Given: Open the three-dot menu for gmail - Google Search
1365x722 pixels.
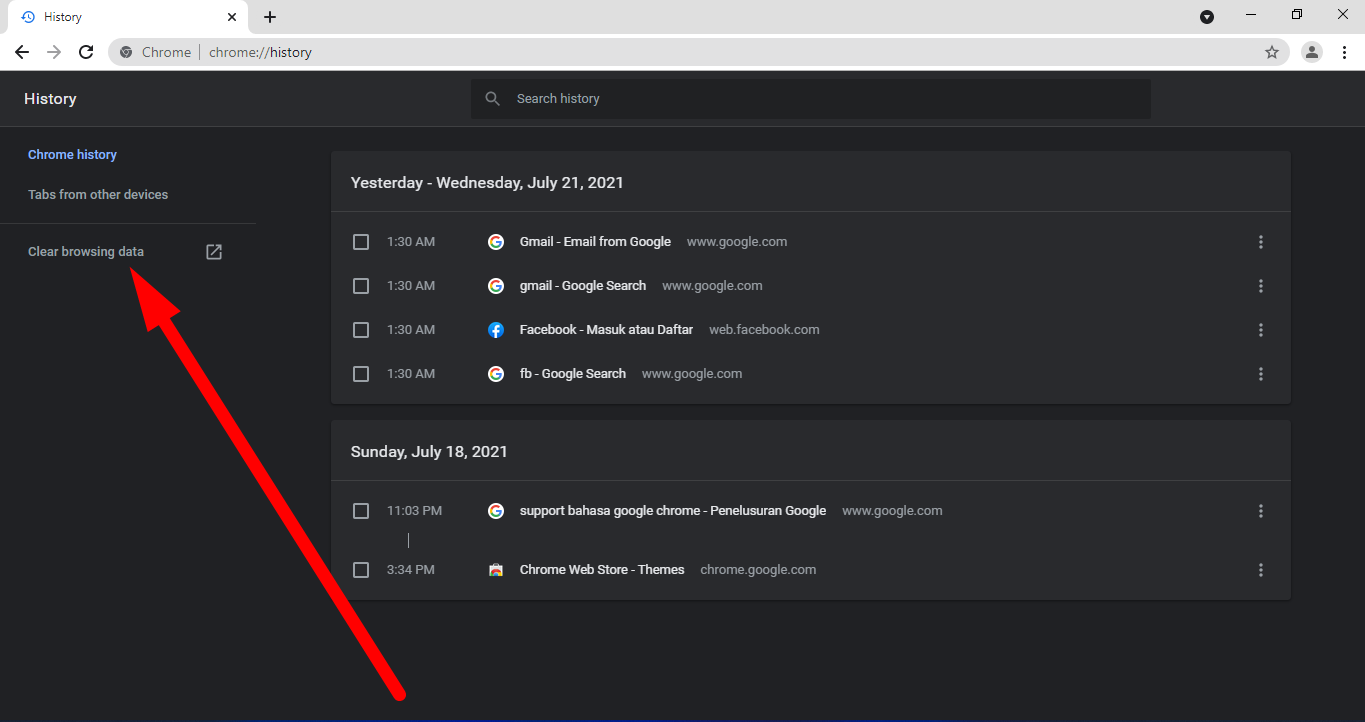Looking at the screenshot, I should [x=1261, y=286].
